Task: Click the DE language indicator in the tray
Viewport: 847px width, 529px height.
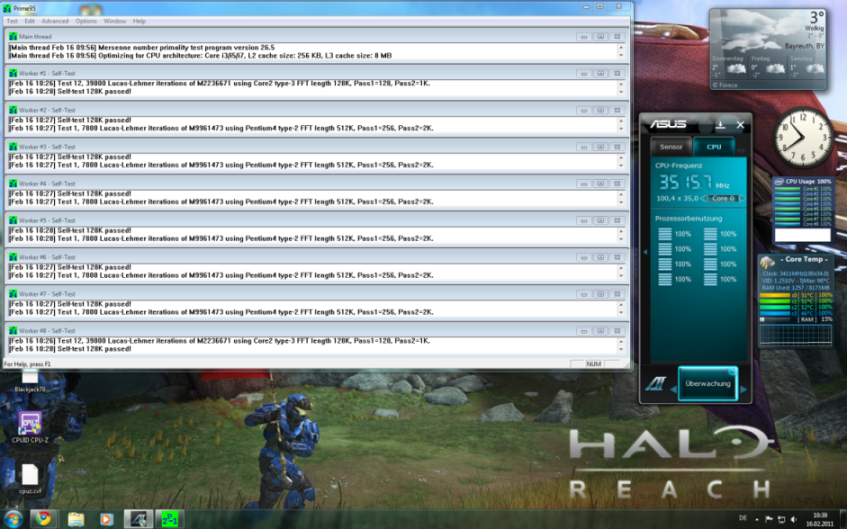Action: (x=743, y=518)
